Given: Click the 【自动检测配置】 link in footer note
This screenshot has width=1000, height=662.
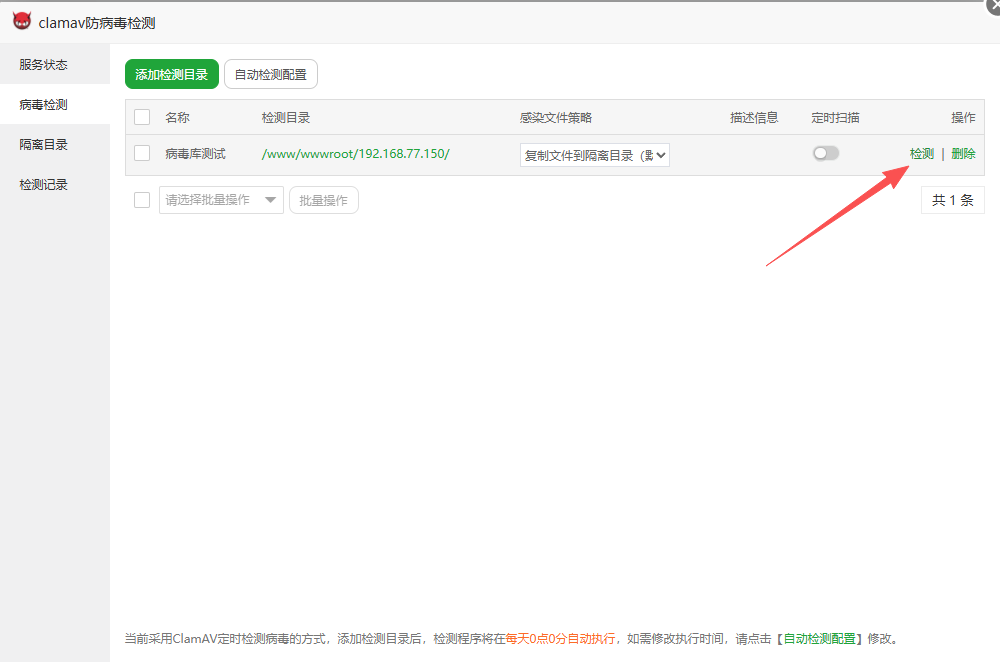Looking at the screenshot, I should tap(820, 639).
